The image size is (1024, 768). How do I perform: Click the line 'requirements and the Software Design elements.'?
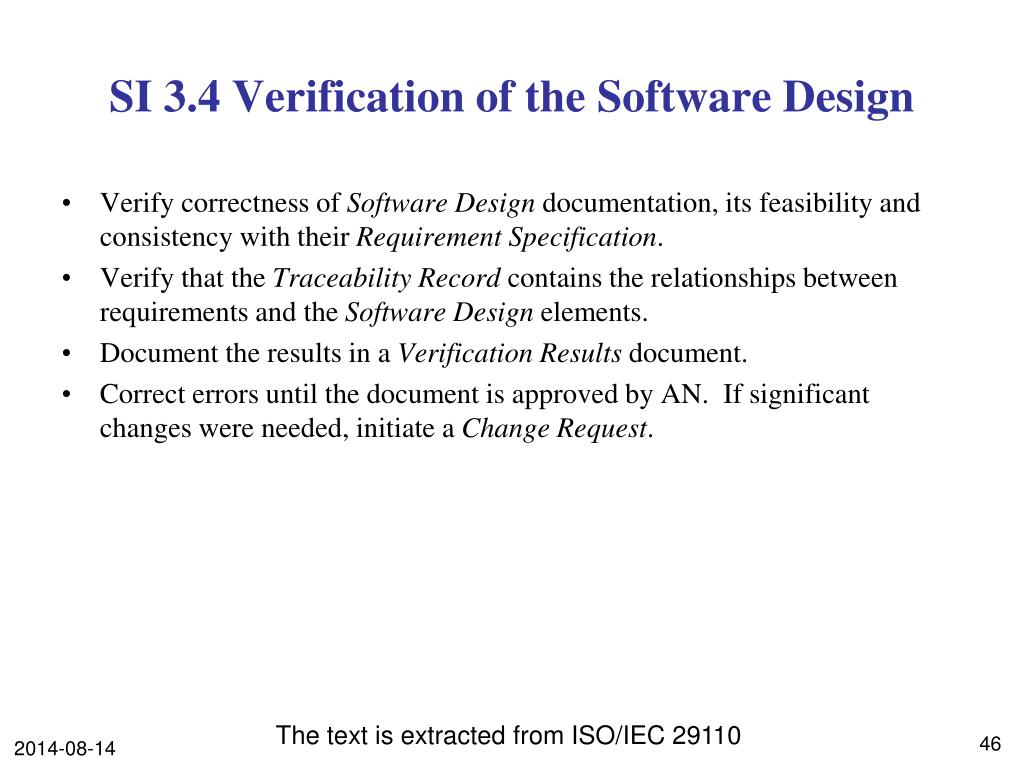(374, 312)
